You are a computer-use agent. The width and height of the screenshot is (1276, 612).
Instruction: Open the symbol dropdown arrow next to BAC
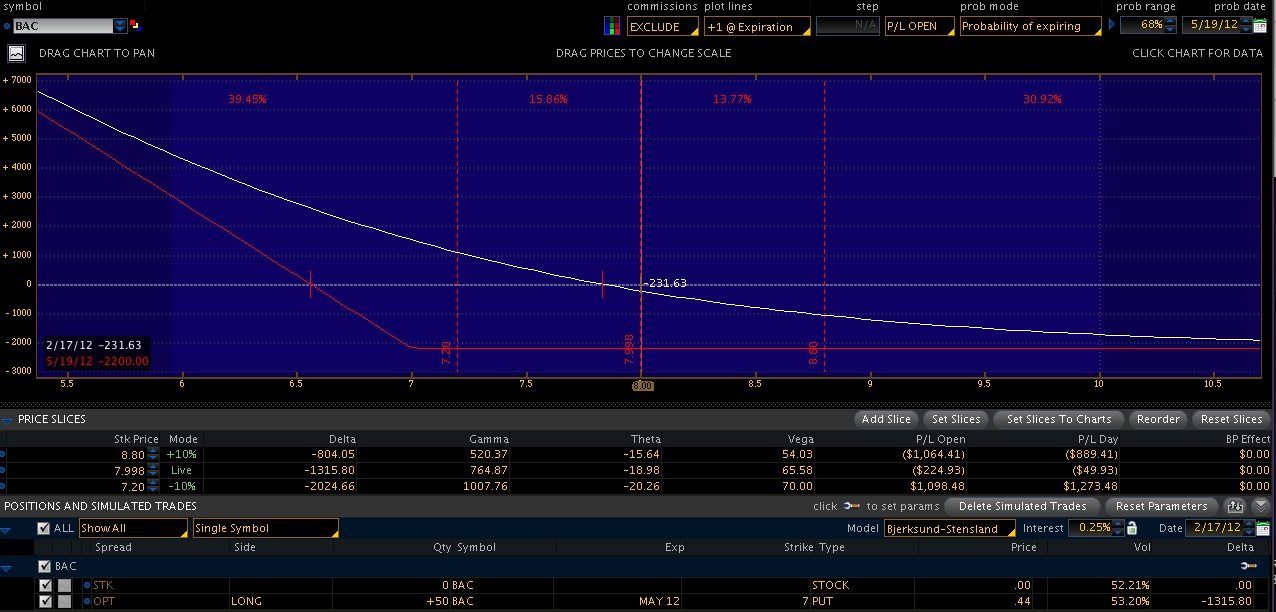121,26
